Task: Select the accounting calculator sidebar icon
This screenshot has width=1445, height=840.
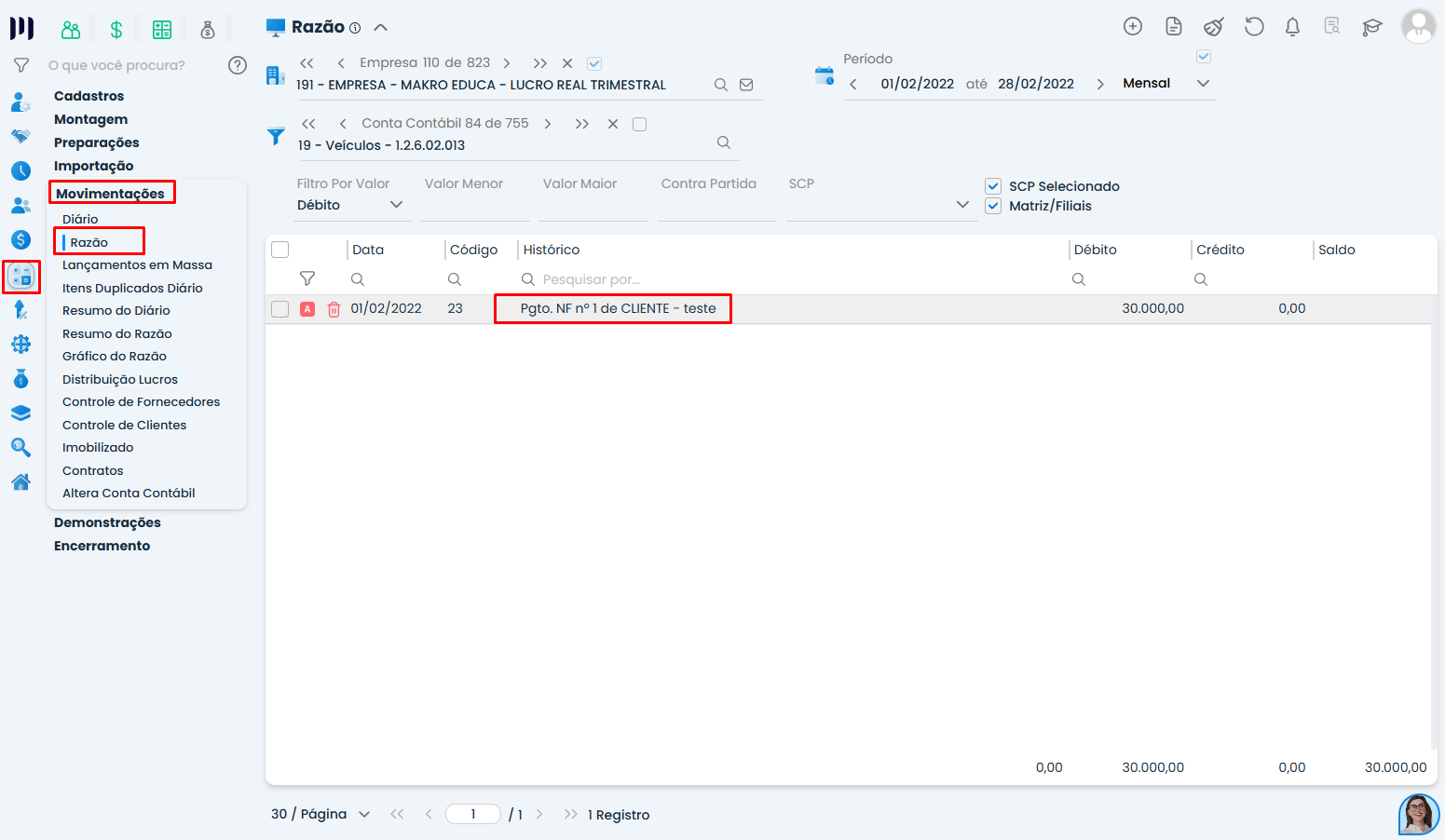Action: click(20, 276)
